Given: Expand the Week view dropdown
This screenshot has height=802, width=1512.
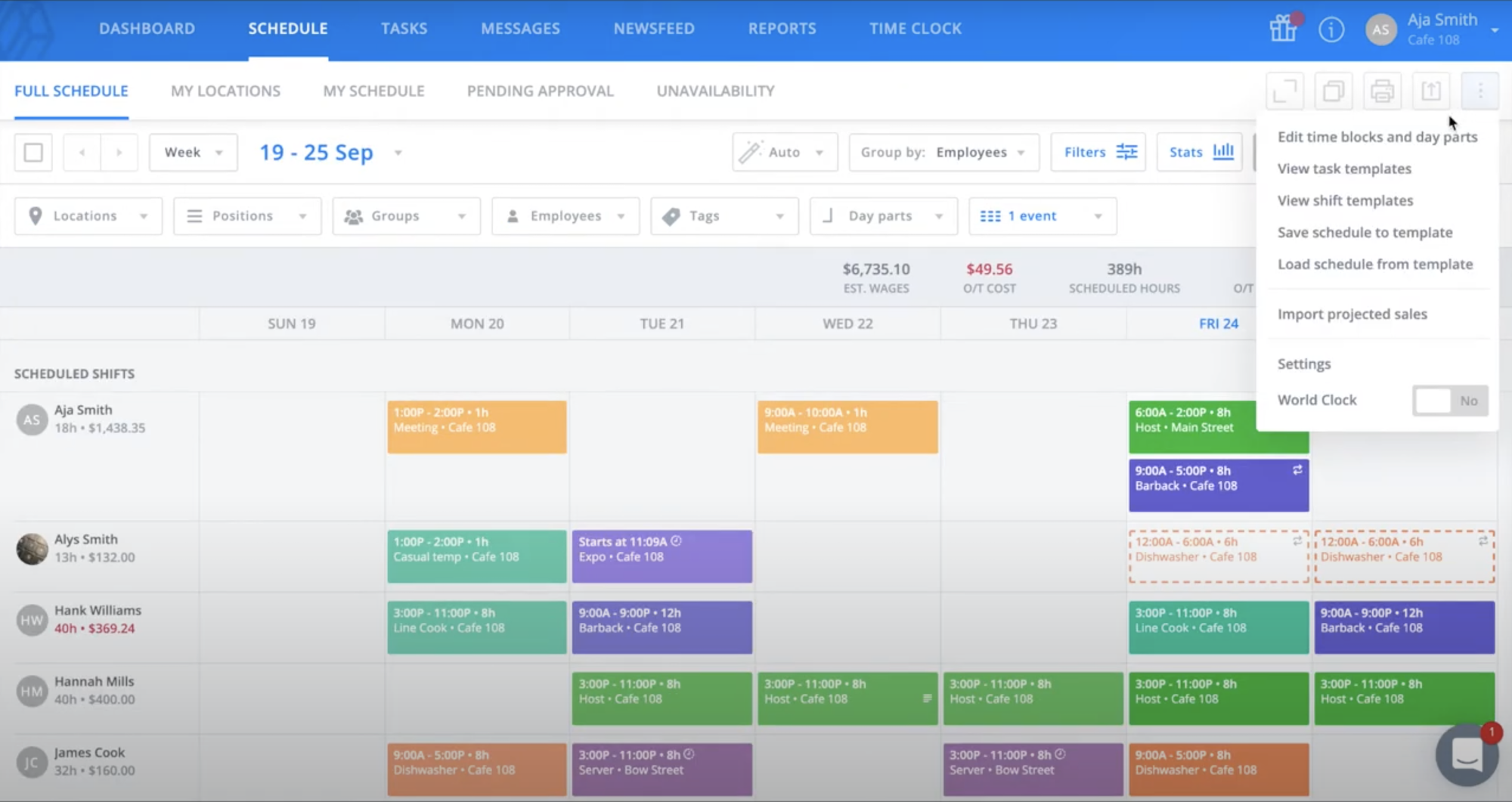Looking at the screenshot, I should [194, 152].
